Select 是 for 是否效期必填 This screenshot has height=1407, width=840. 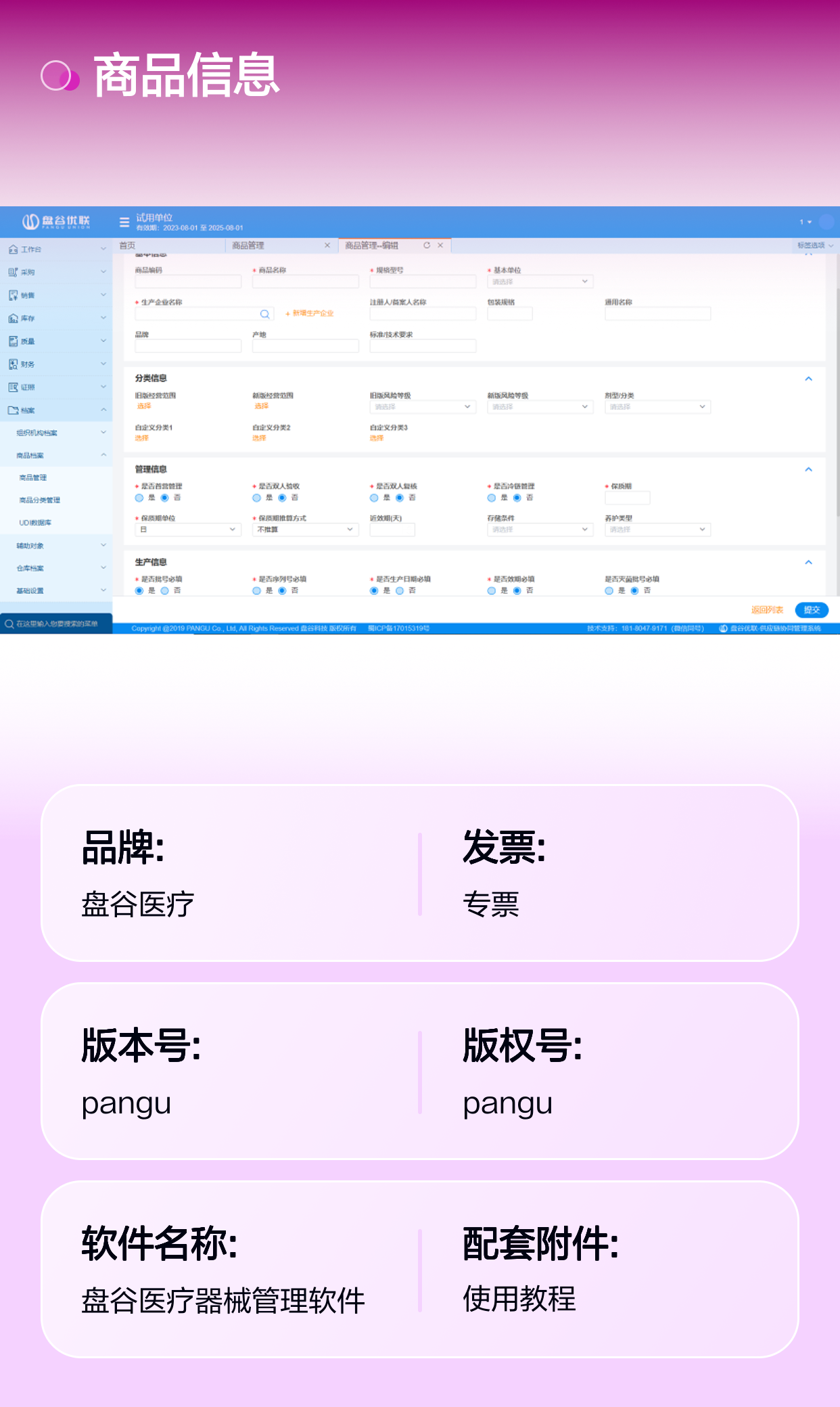pos(492,591)
